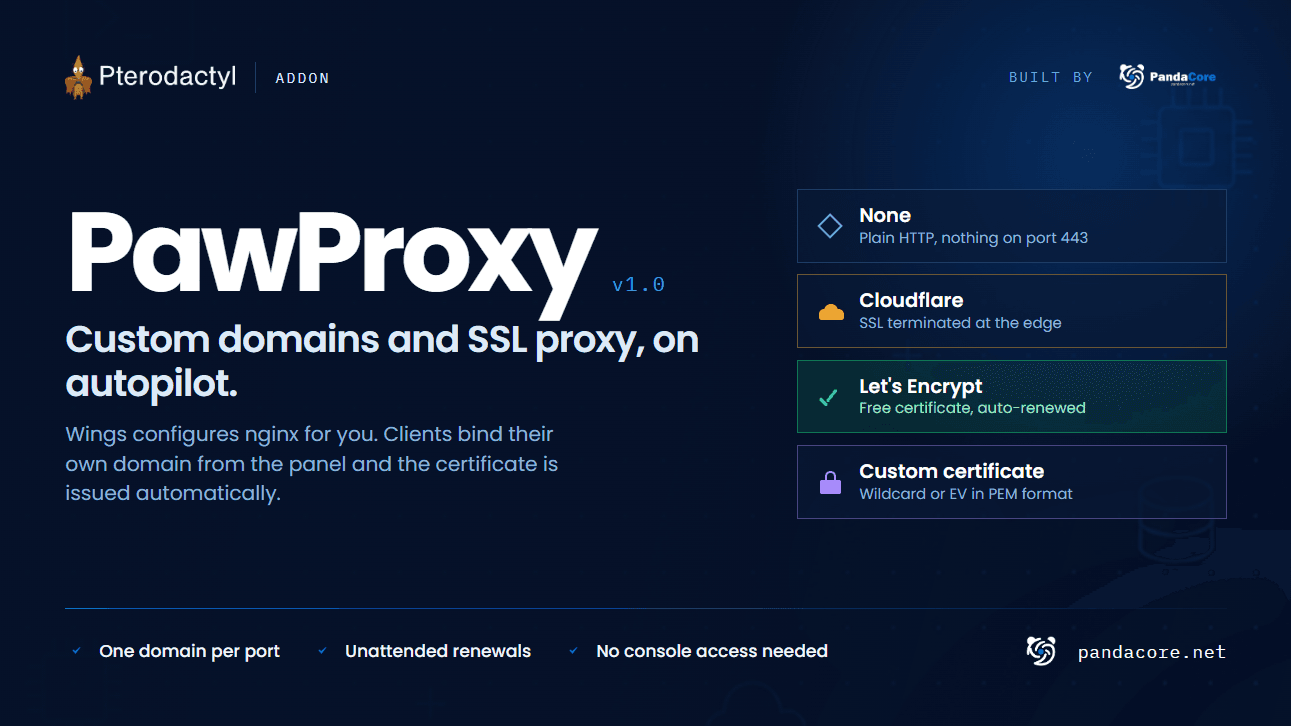Click the v1.0 version label
This screenshot has height=726, width=1291.
638,285
